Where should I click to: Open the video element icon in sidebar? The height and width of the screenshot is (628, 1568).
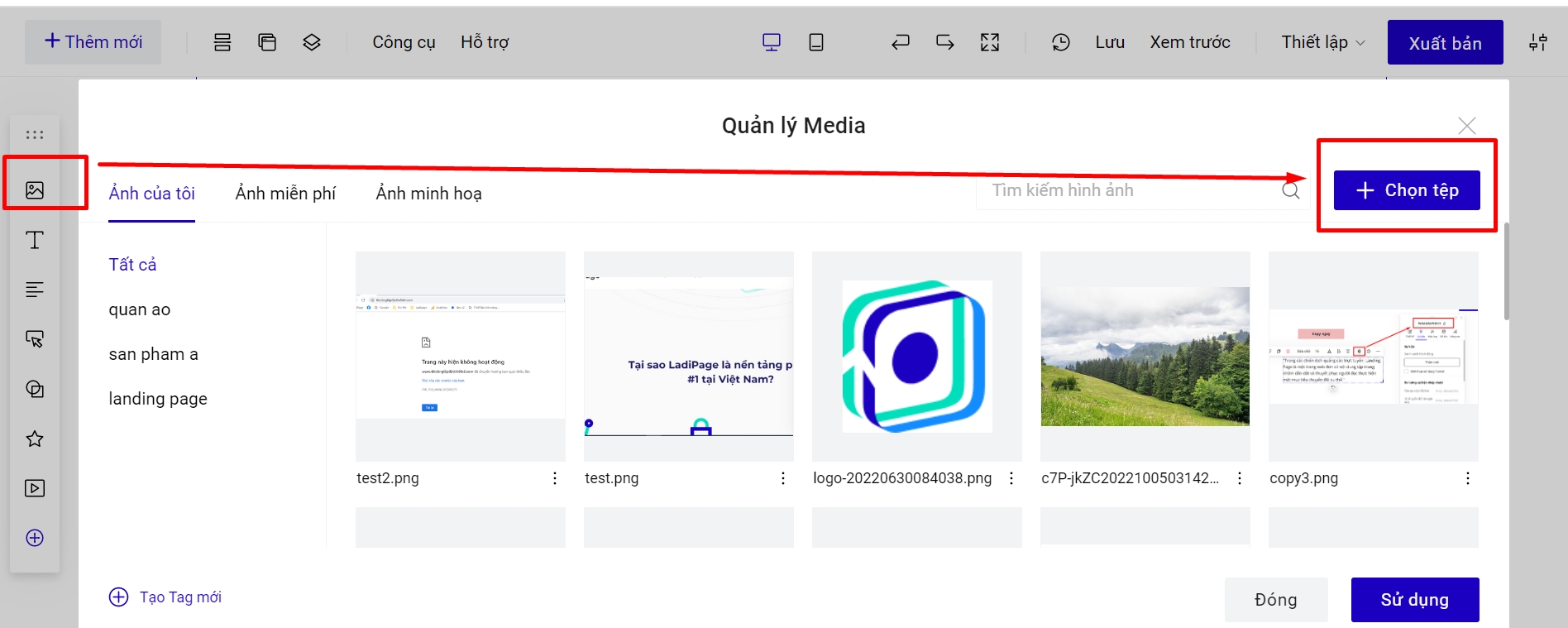(x=35, y=488)
